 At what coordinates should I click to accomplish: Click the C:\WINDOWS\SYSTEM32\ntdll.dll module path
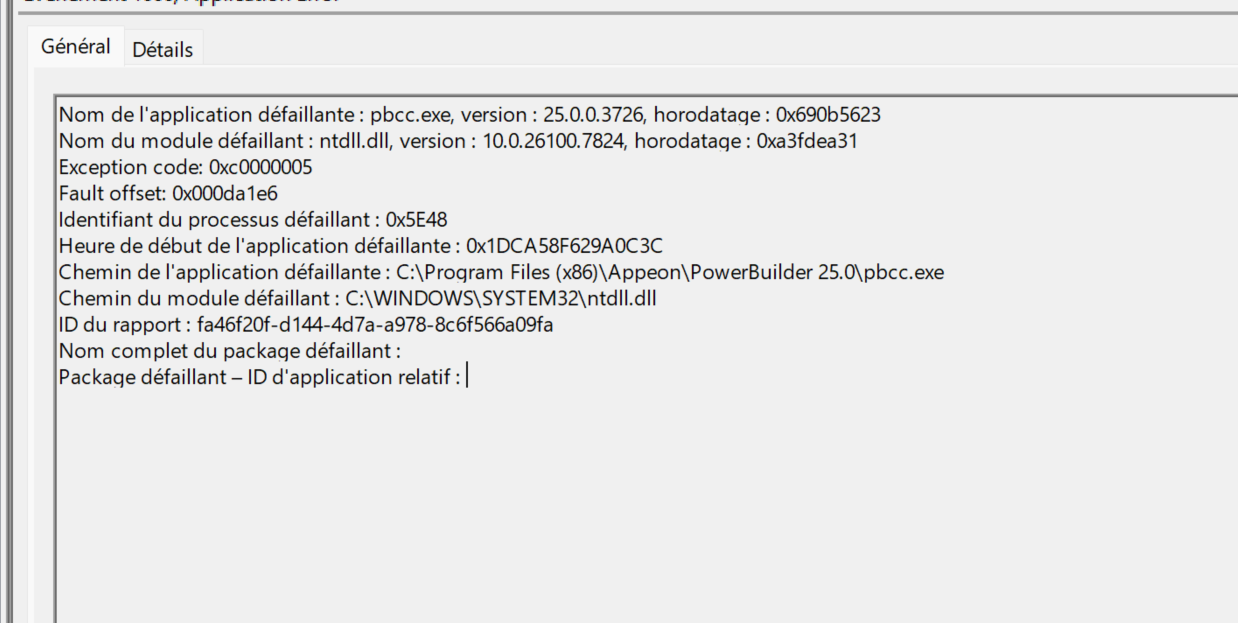click(x=501, y=298)
